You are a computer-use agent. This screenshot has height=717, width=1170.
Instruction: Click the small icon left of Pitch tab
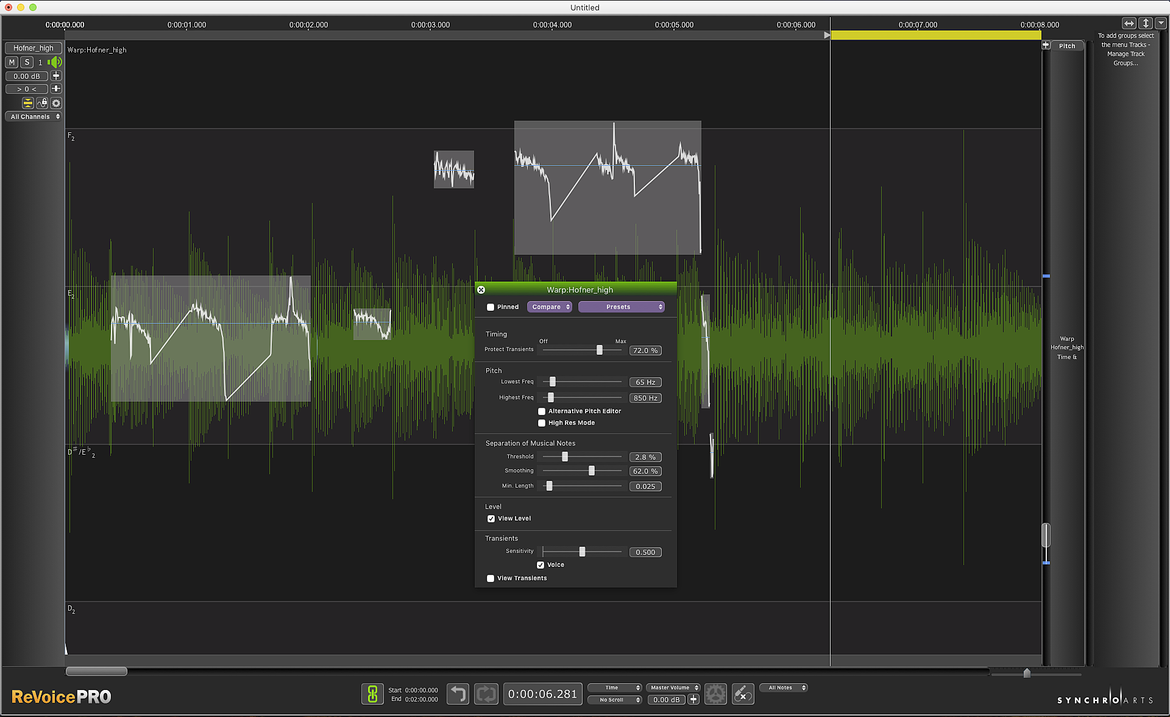click(1046, 46)
